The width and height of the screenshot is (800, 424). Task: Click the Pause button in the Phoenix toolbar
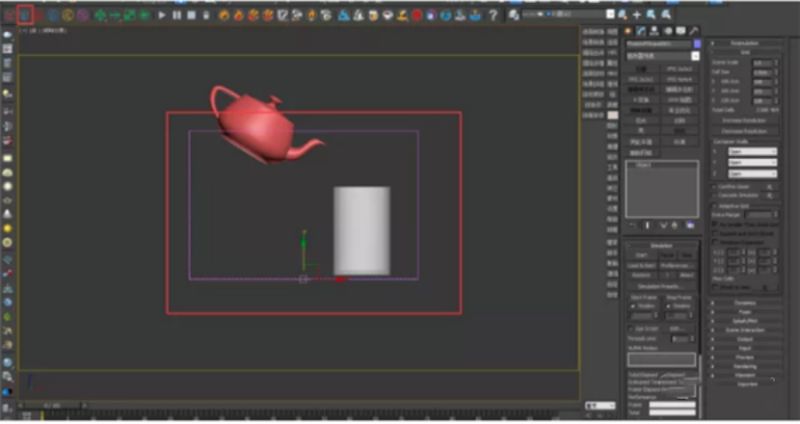(177, 15)
